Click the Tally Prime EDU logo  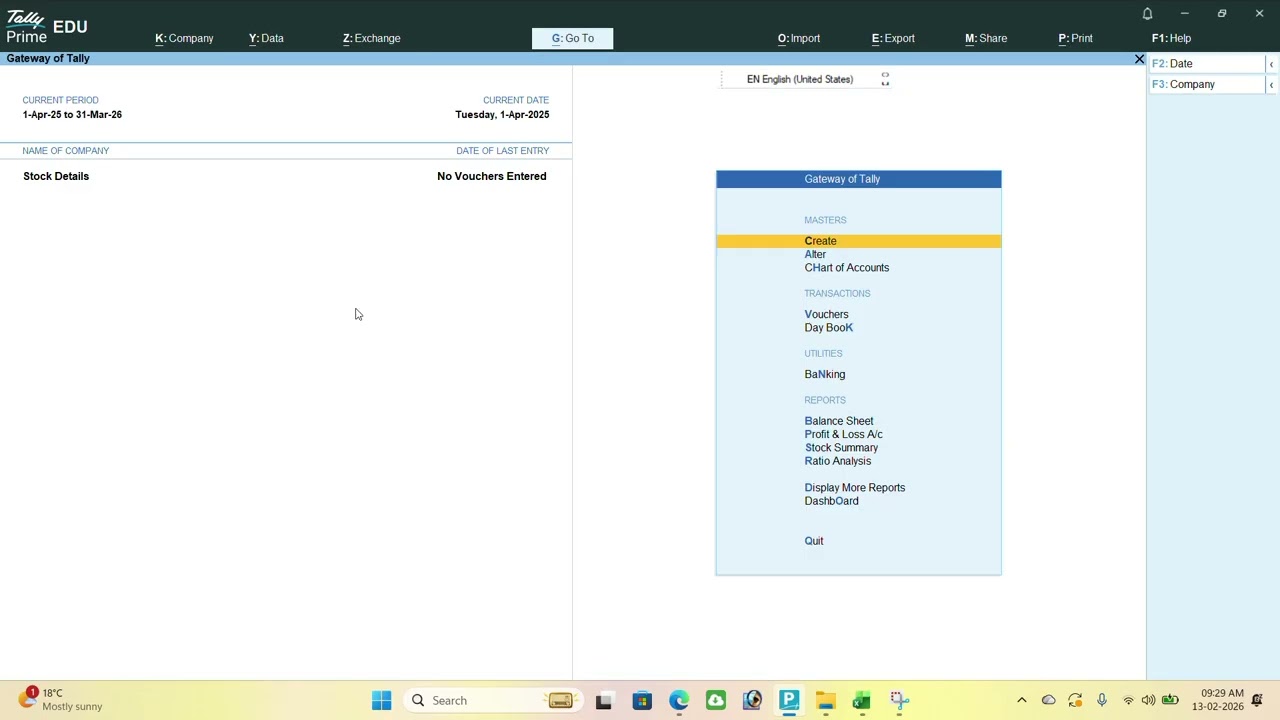coord(46,27)
